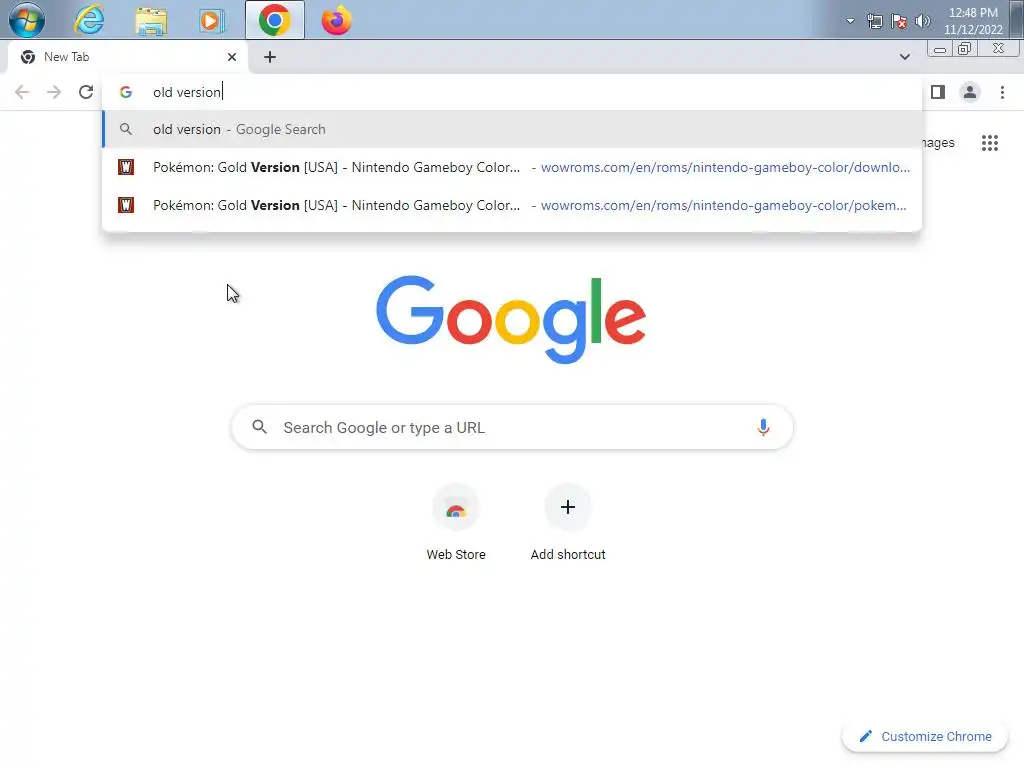Image resolution: width=1024 pixels, height=768 pixels.
Task: Open the Google apps grid
Action: coord(989,142)
